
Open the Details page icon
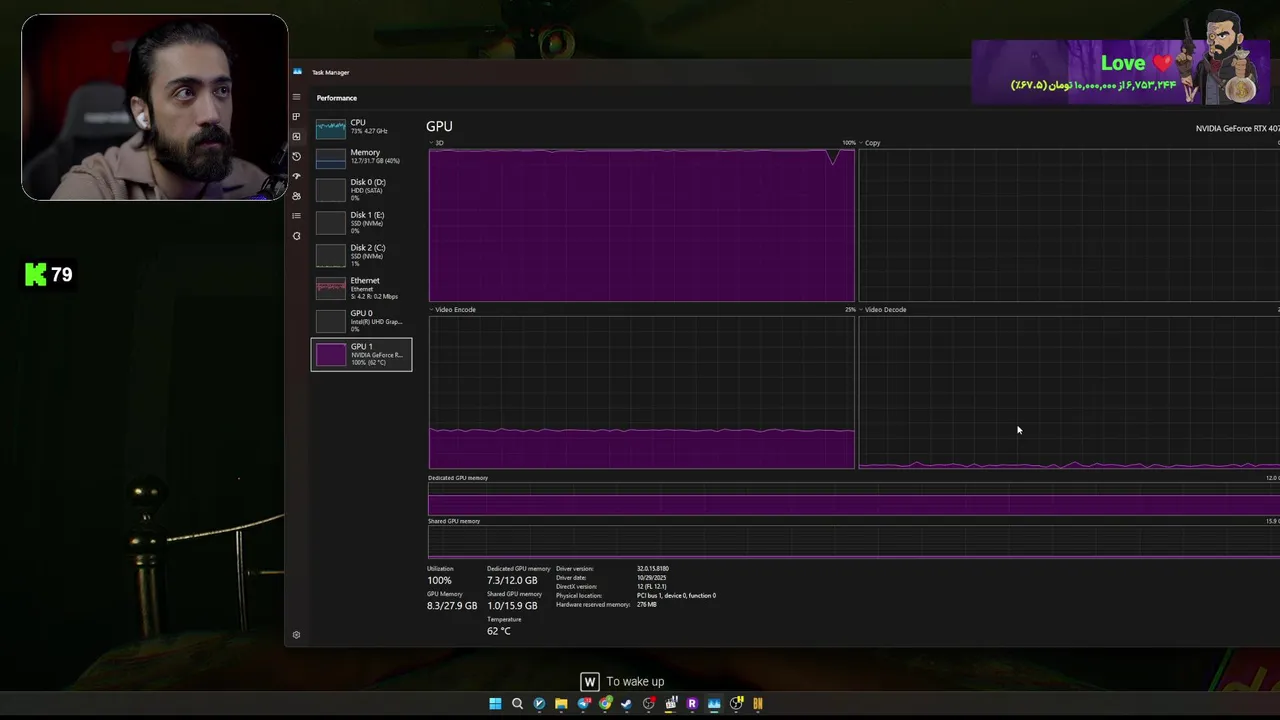coord(296,216)
